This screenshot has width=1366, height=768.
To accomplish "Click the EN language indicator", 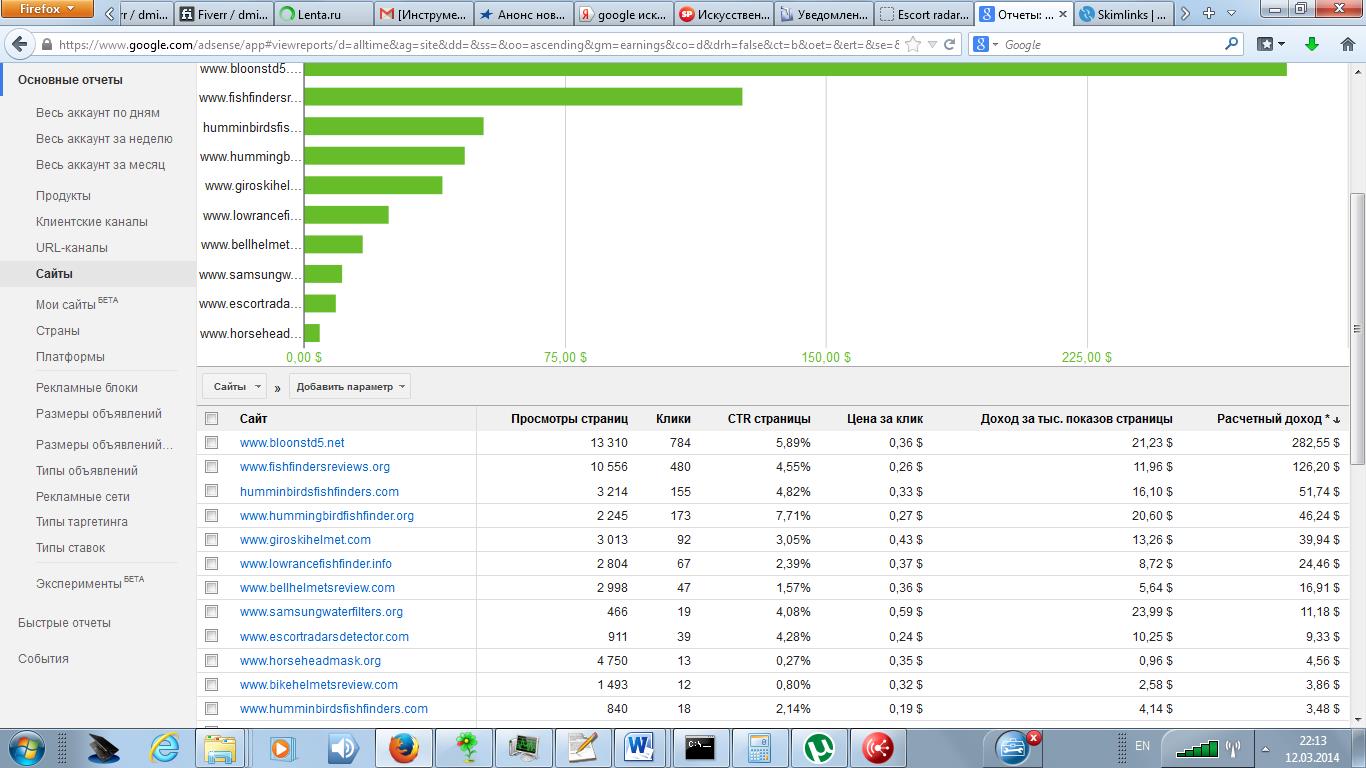I will point(1143,746).
